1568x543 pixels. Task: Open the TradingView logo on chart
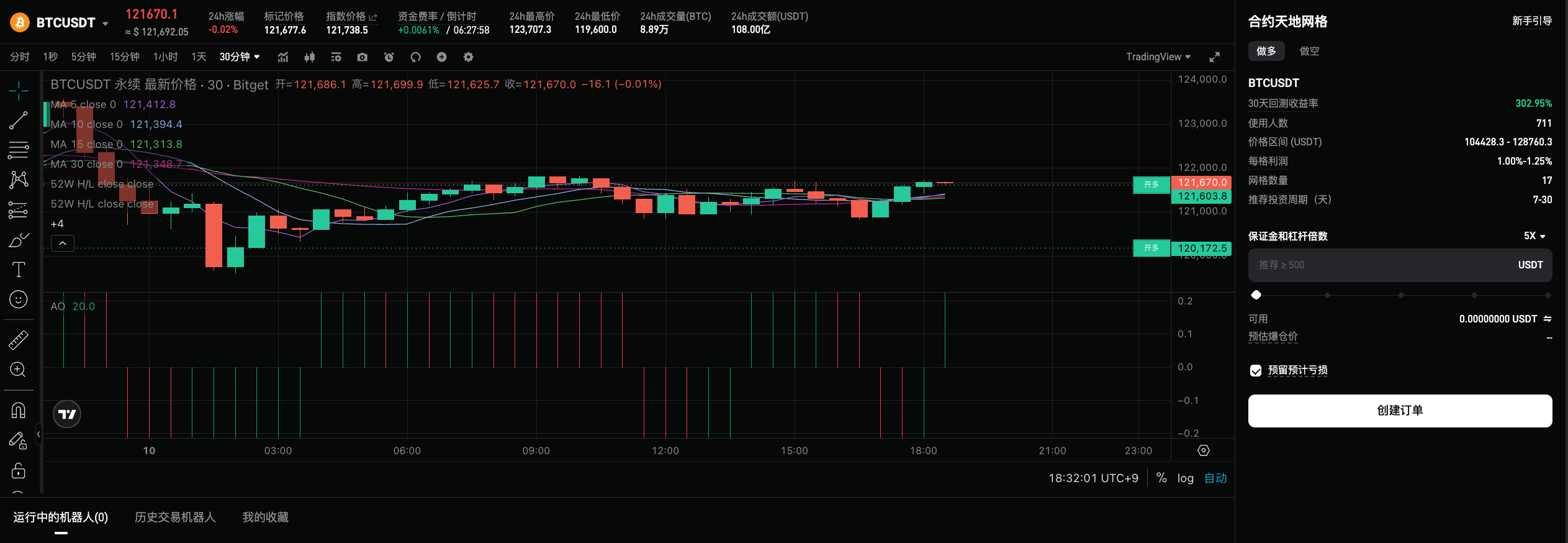pos(67,414)
